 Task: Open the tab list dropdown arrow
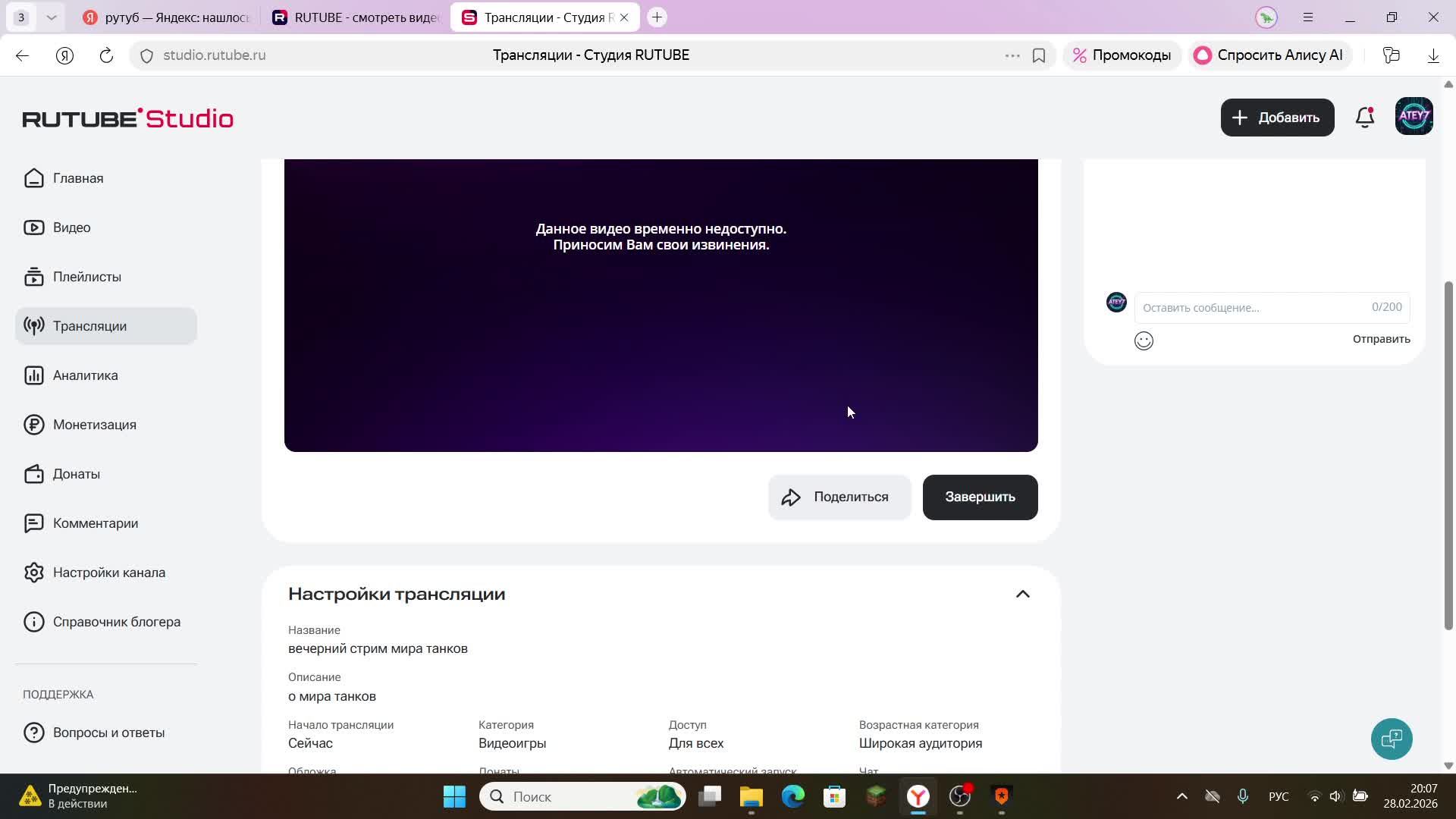click(x=52, y=17)
